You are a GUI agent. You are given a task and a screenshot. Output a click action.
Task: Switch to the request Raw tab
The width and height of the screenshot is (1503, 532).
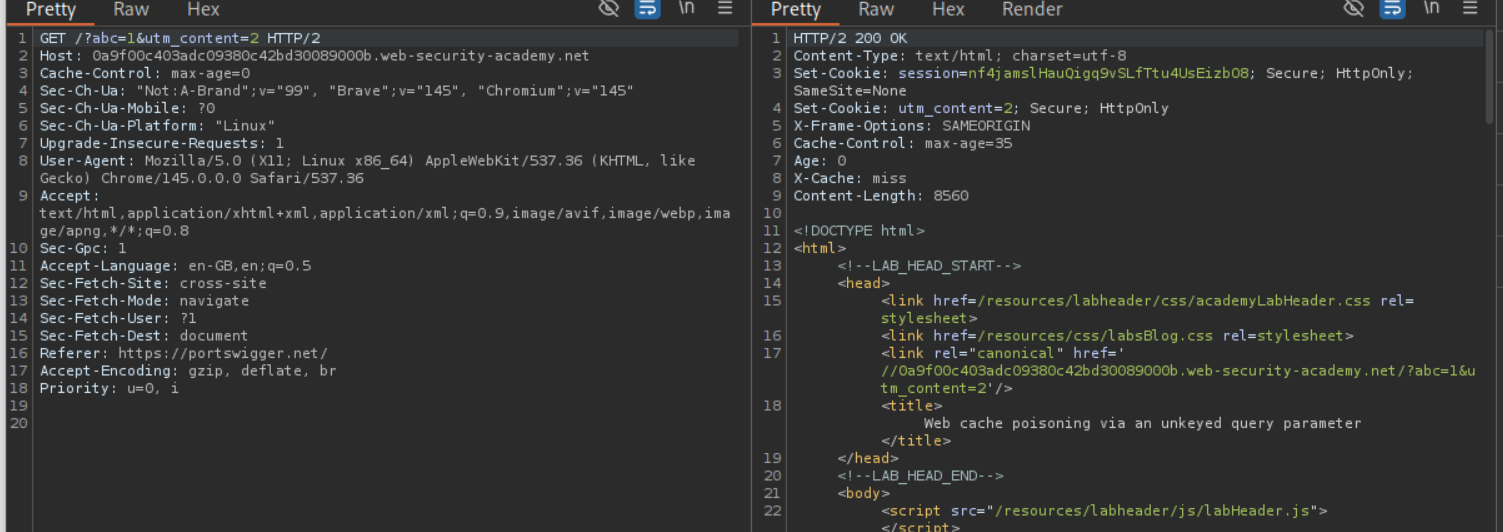[131, 10]
